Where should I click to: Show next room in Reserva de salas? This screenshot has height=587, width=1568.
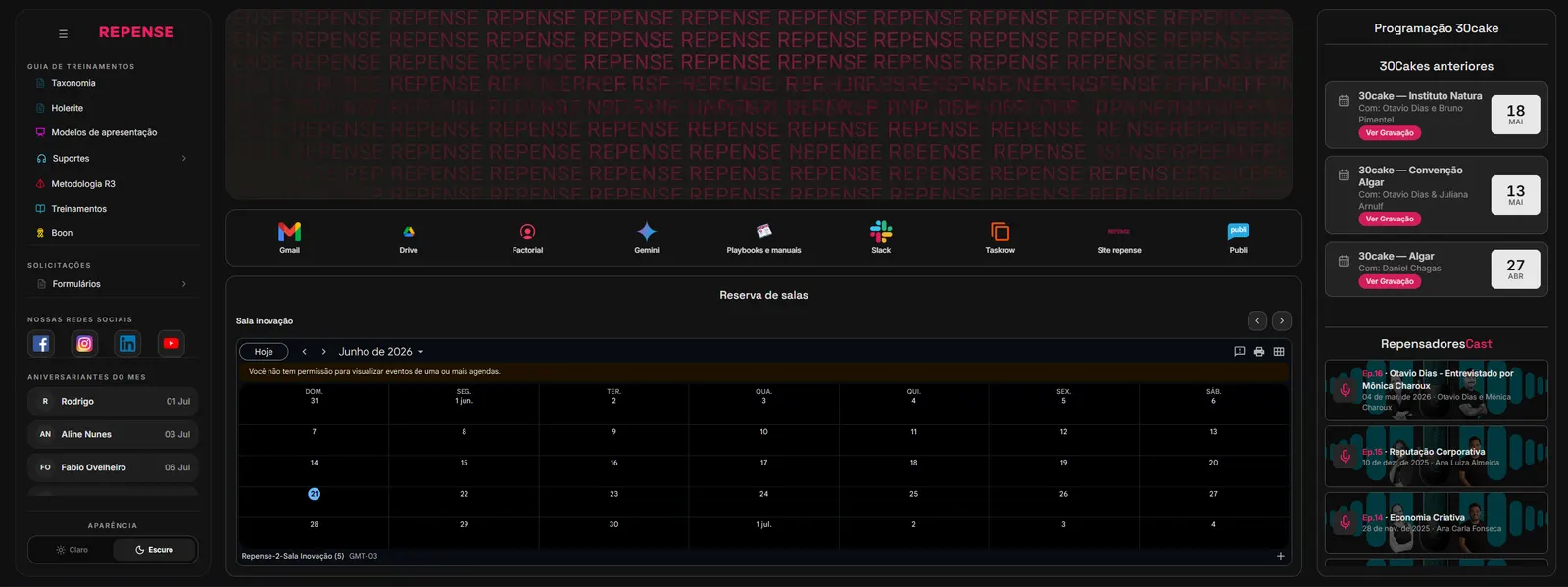tap(1281, 320)
